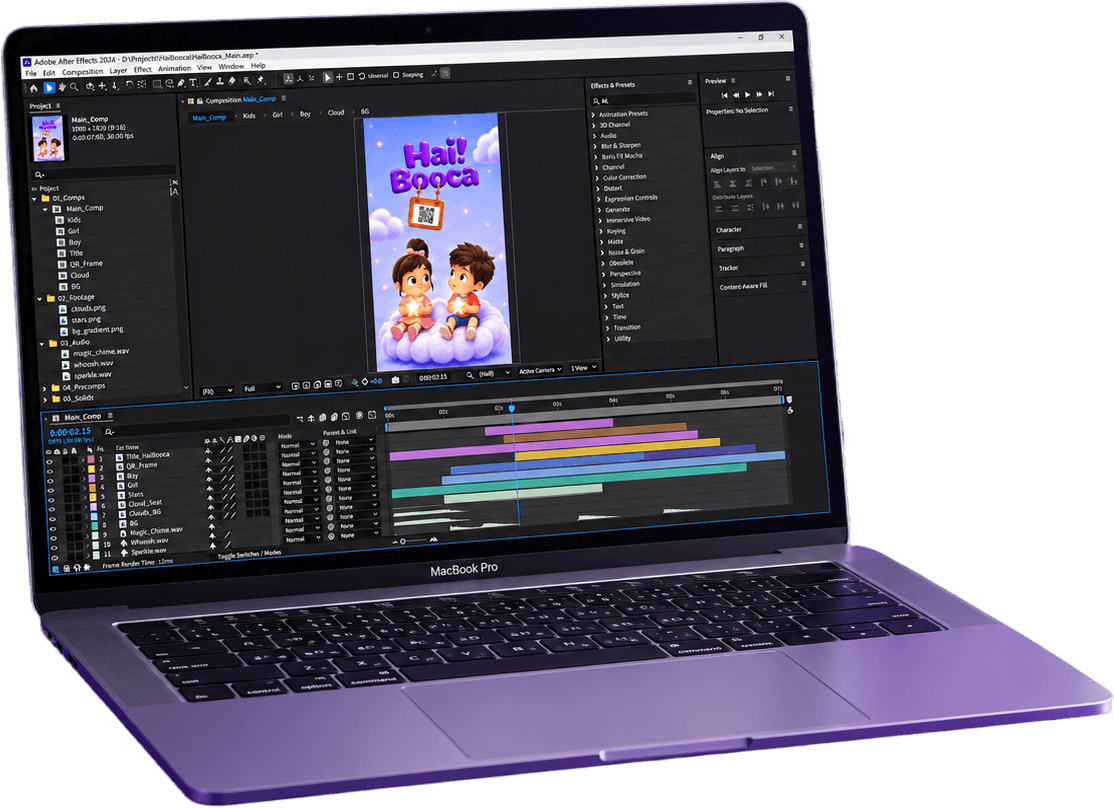
Task: Select the Rotation tool in toolbar
Action: [x=129, y=85]
